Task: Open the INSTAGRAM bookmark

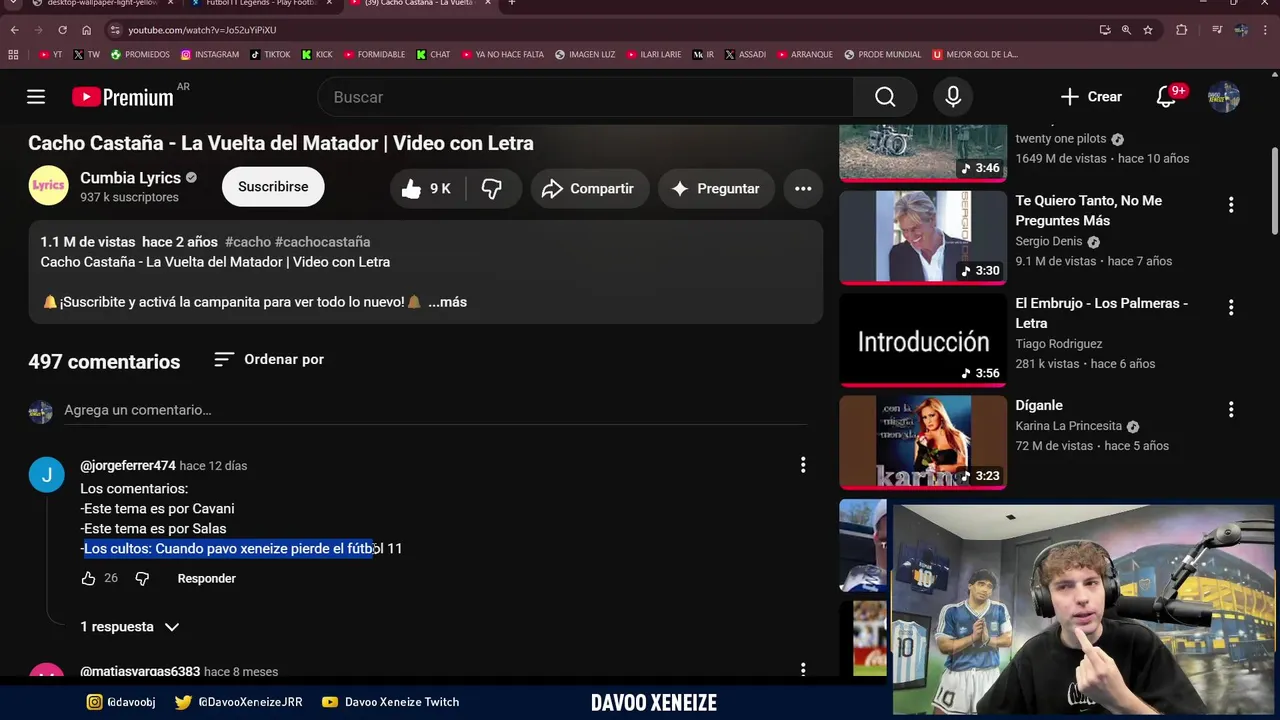Action: click(x=210, y=55)
